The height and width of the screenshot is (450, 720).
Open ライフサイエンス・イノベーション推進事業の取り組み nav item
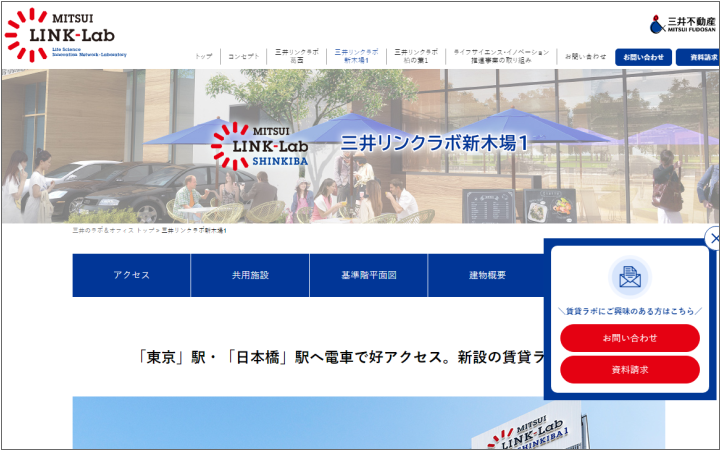point(501,56)
